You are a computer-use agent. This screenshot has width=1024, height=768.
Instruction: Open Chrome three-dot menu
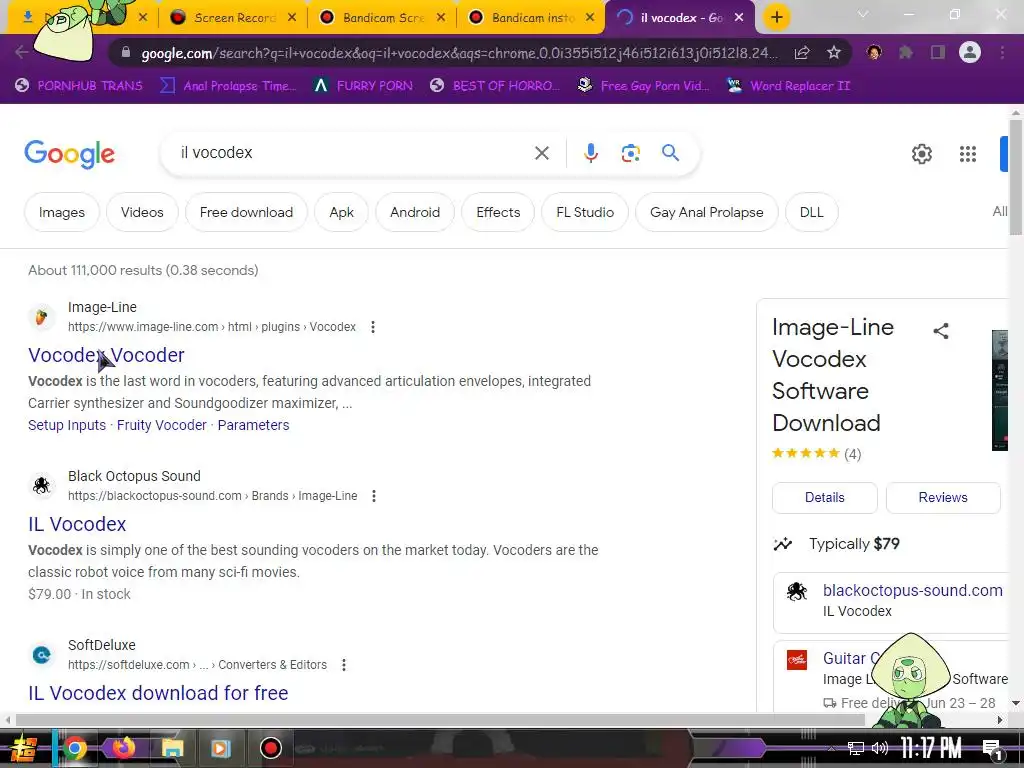point(1002,52)
